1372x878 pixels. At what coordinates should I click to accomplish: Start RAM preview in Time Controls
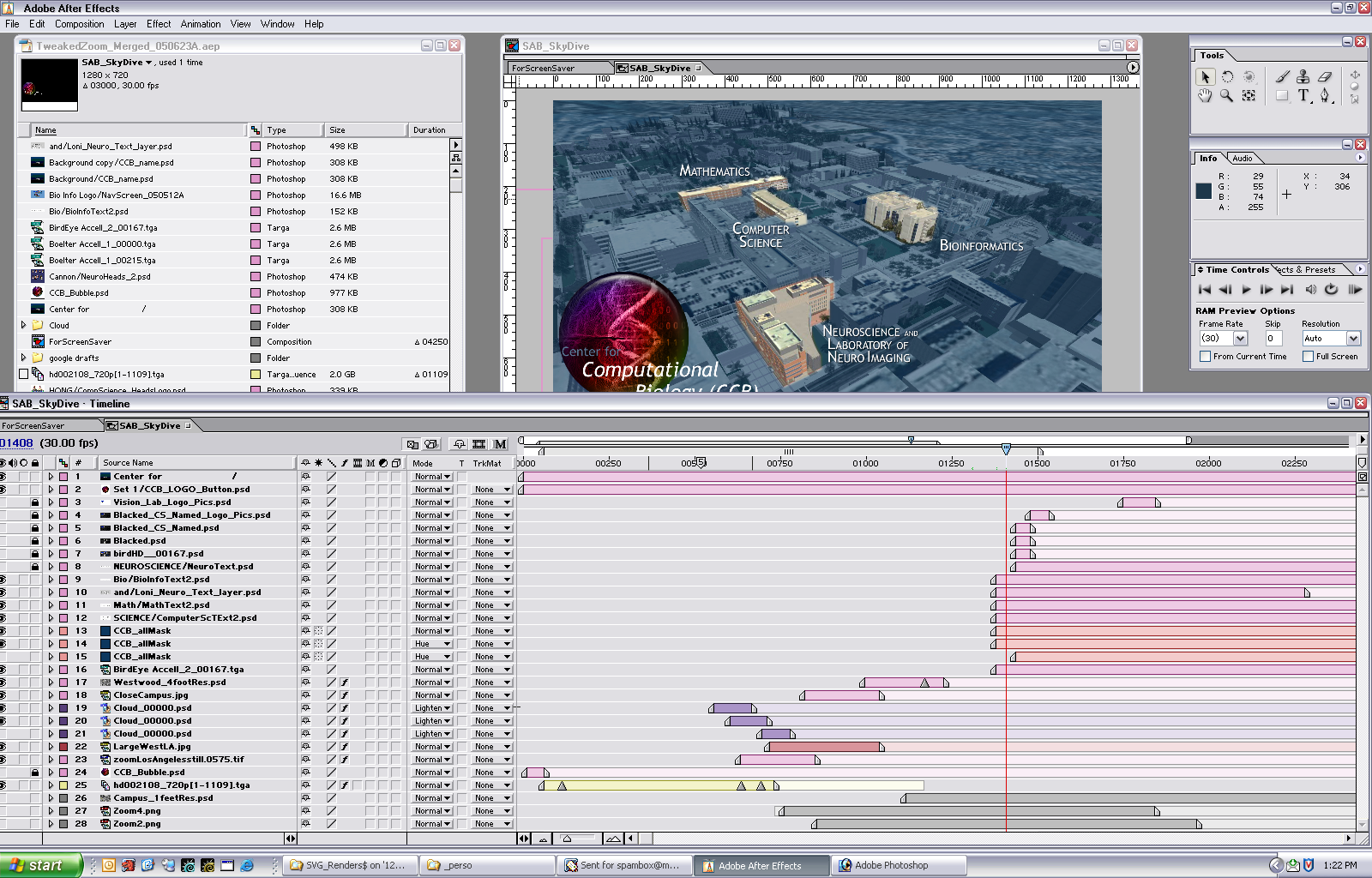pos(1355,290)
